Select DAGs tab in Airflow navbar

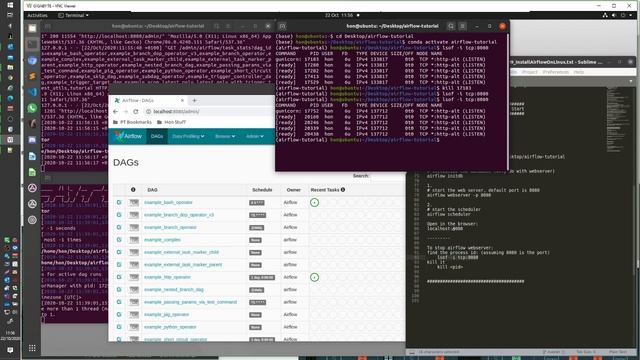157,136
